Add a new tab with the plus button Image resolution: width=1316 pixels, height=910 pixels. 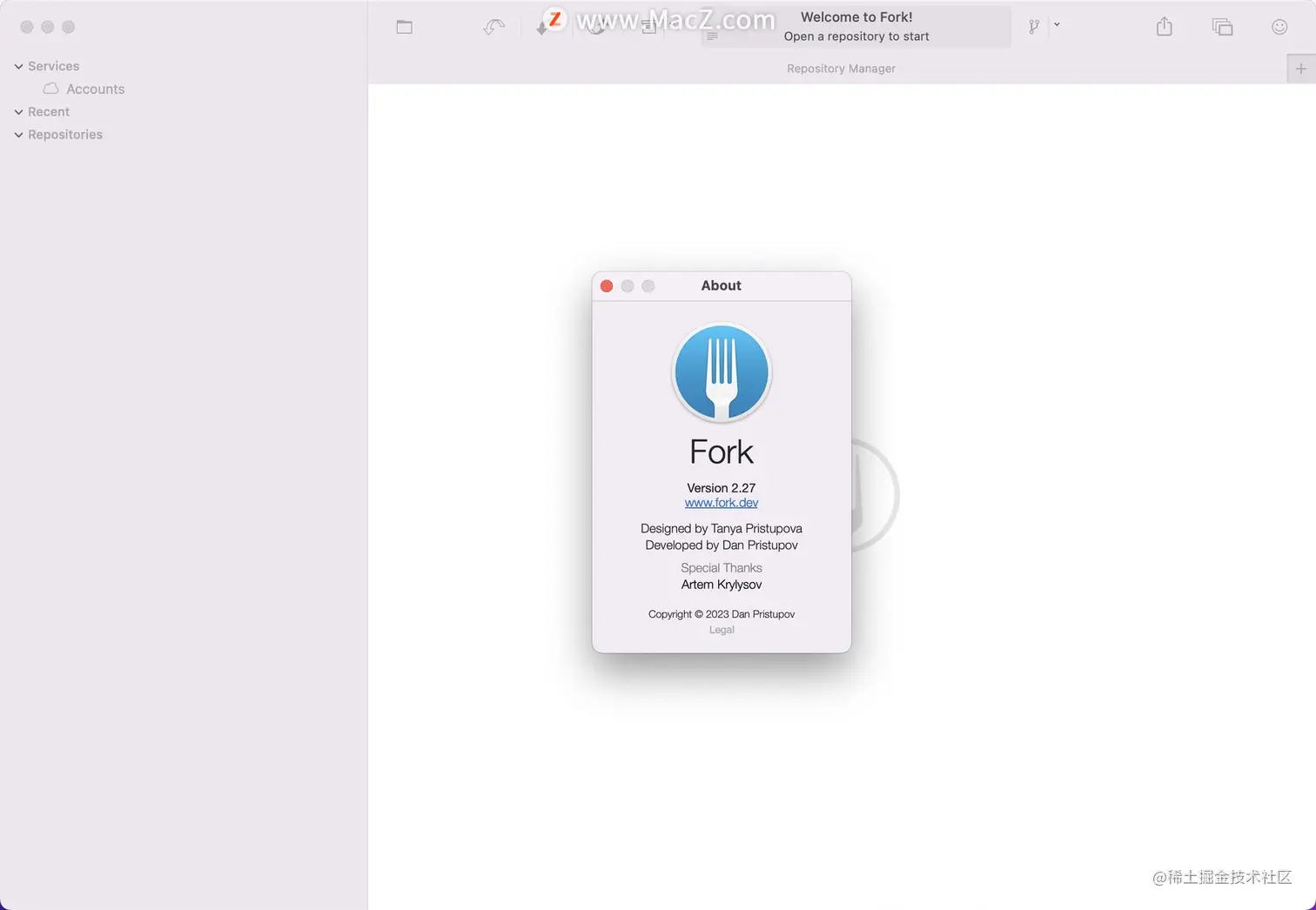(x=1301, y=69)
